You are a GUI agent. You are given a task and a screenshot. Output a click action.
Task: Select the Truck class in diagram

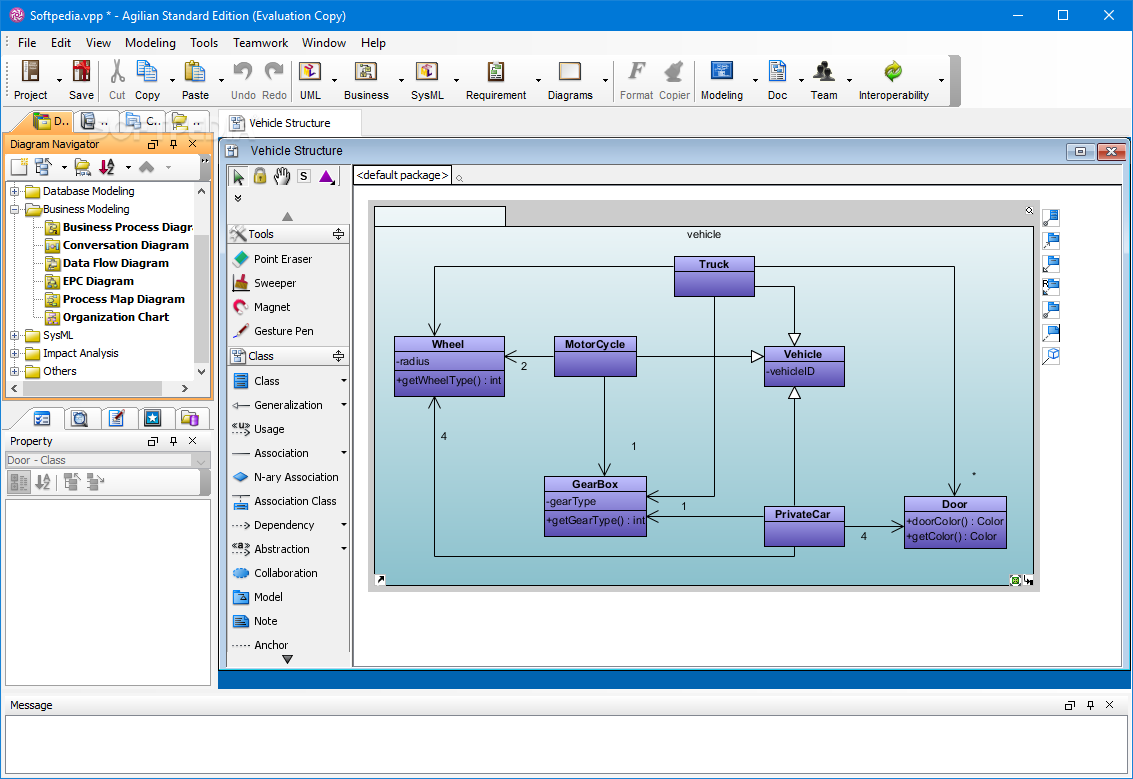714,276
